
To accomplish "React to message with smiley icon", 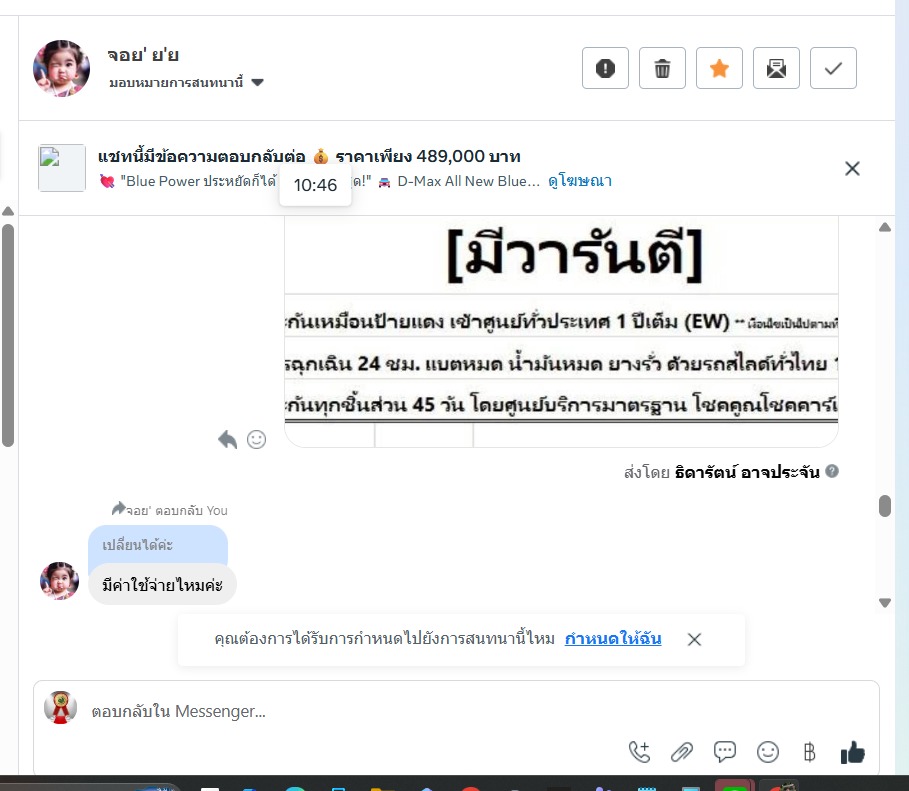I will 256,440.
